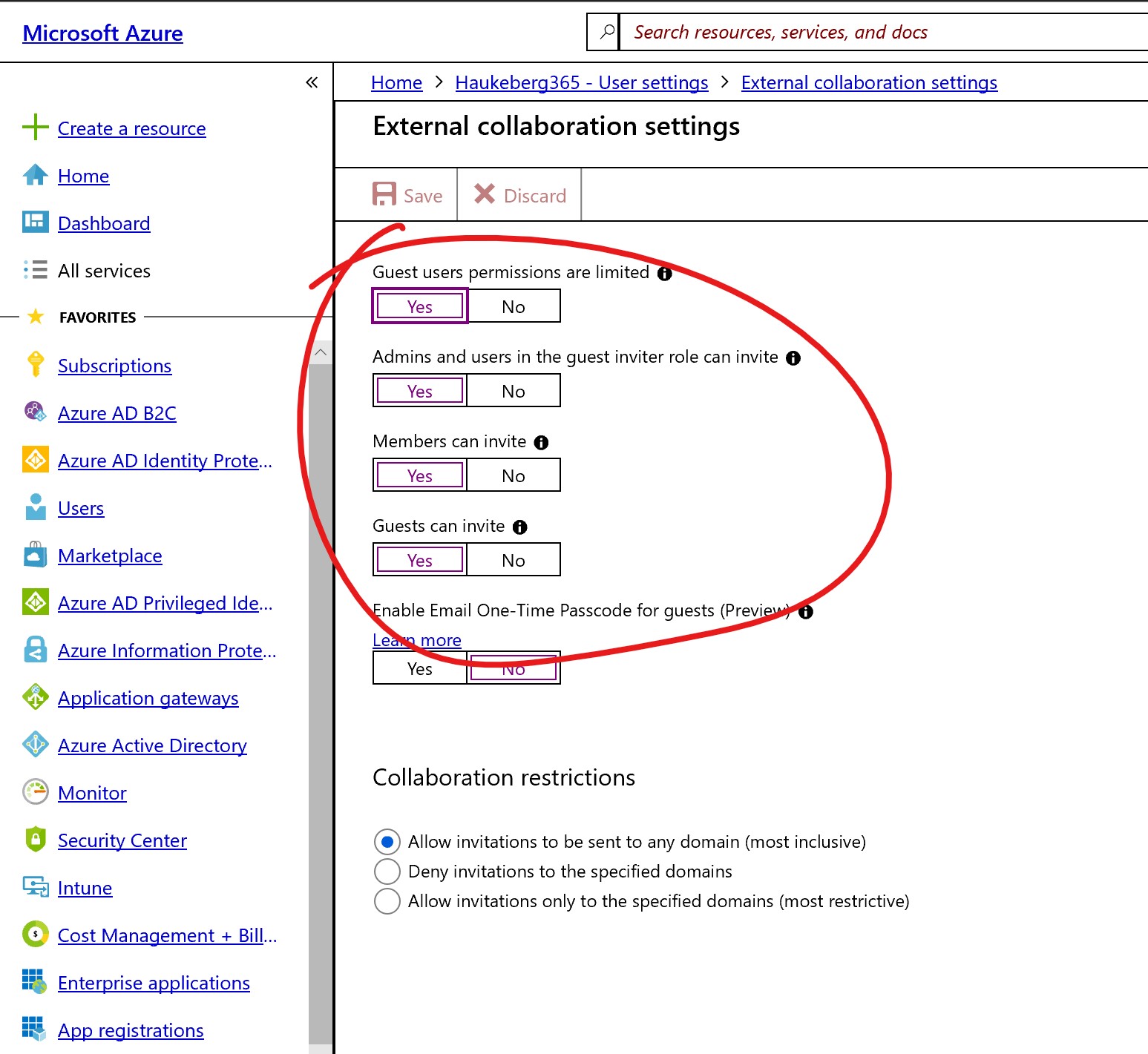This screenshot has width=1148, height=1054.
Task: Set Guest users permissions limited to No
Action: (513, 306)
